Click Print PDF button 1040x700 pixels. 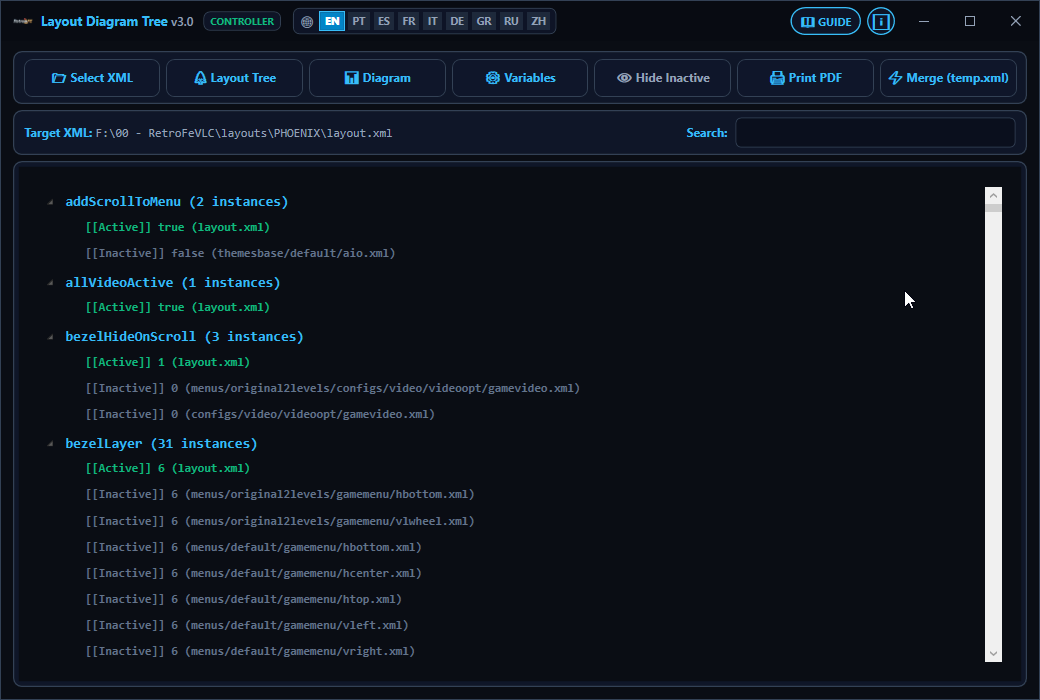pyautogui.click(x=805, y=78)
